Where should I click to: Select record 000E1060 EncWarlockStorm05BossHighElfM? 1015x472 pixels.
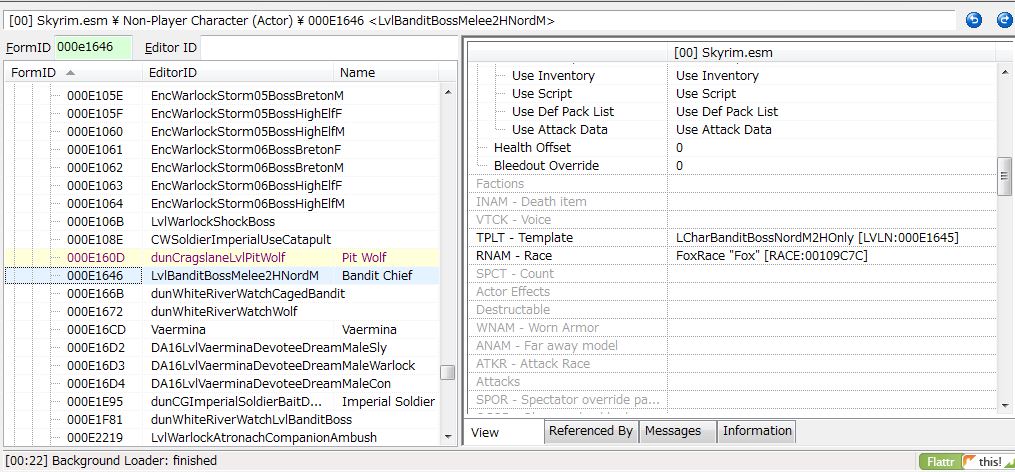[222, 131]
